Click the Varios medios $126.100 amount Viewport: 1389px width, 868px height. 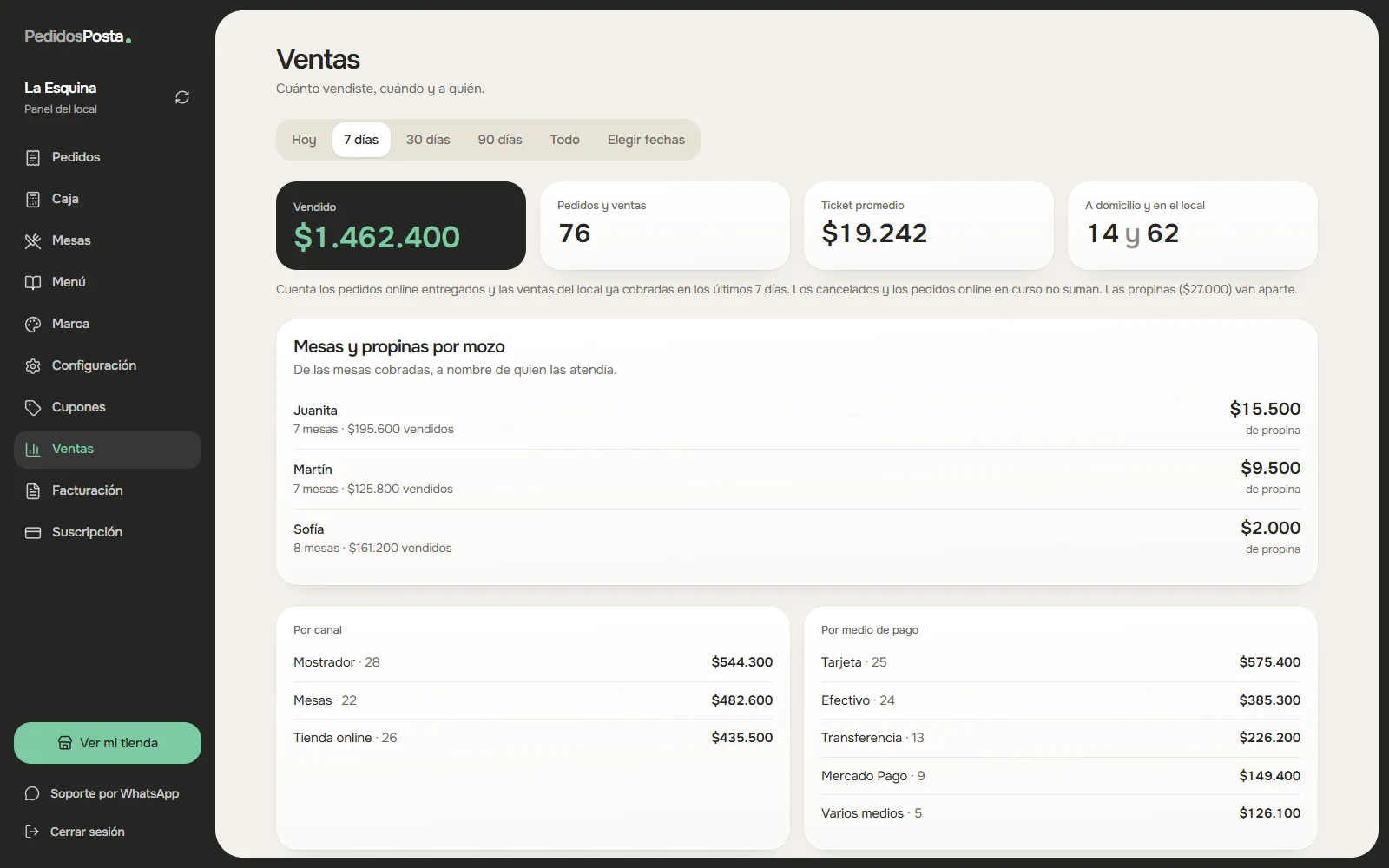click(x=1269, y=813)
